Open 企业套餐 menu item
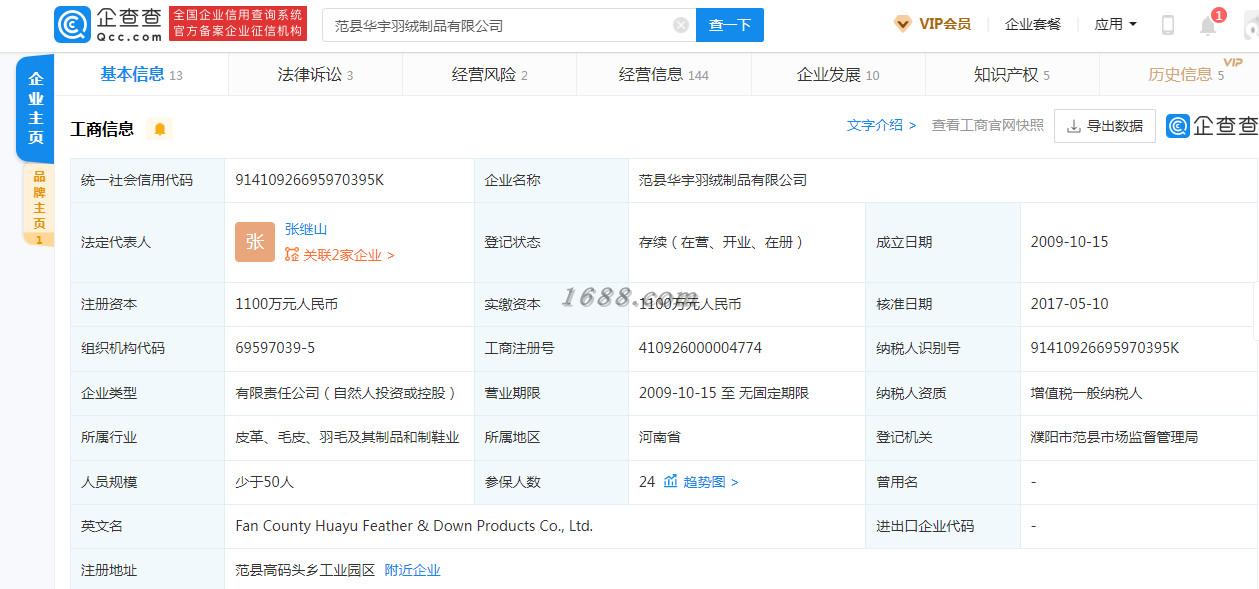Viewport: 1259px width, 589px height. [x=1033, y=24]
